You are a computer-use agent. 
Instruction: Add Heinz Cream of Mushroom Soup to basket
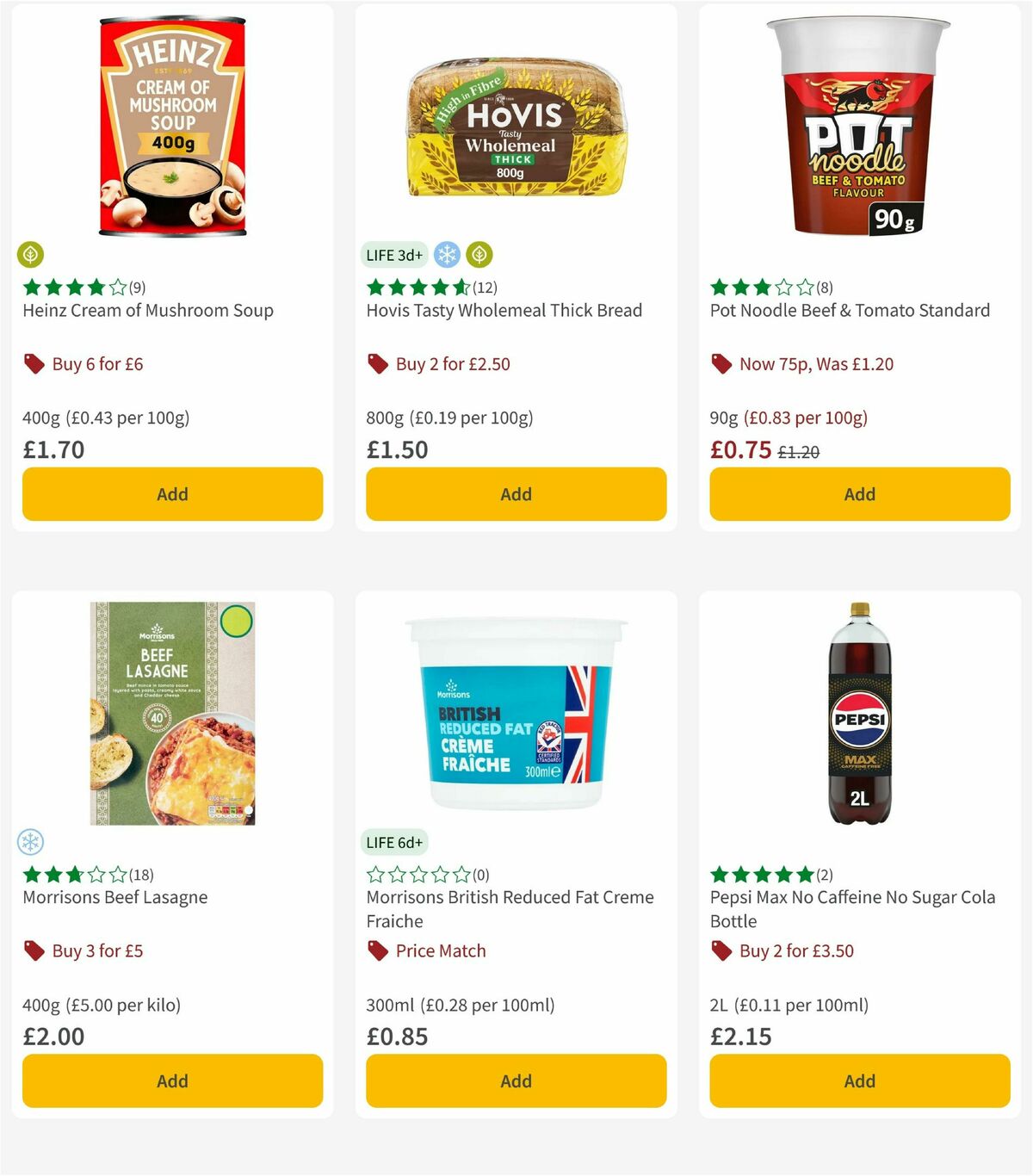tap(172, 494)
